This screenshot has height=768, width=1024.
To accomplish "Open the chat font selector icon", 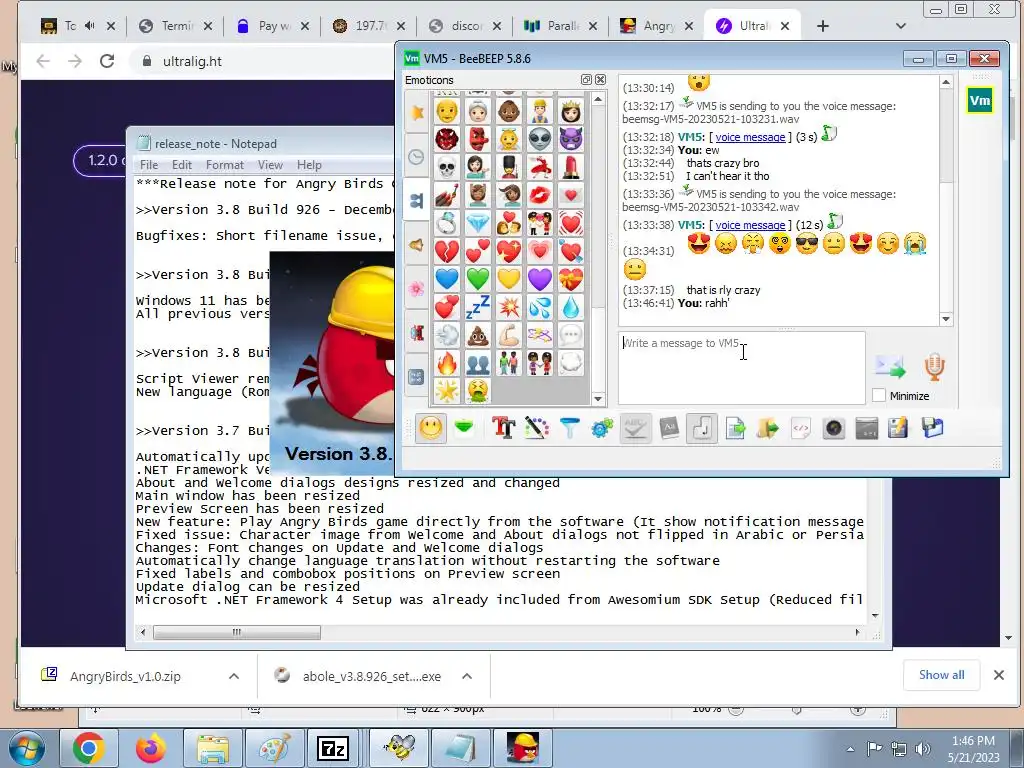I will click(504, 428).
